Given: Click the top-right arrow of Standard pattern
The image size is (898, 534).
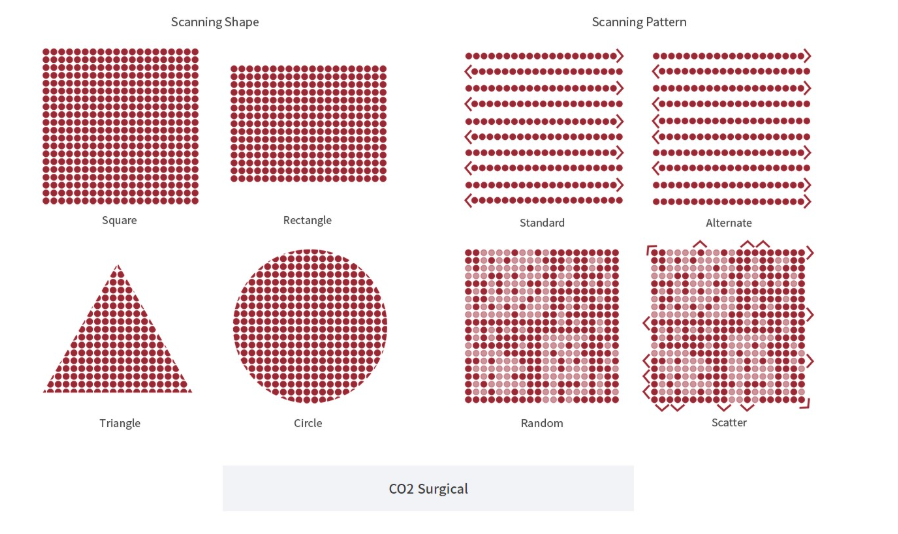Looking at the screenshot, I should [620, 56].
